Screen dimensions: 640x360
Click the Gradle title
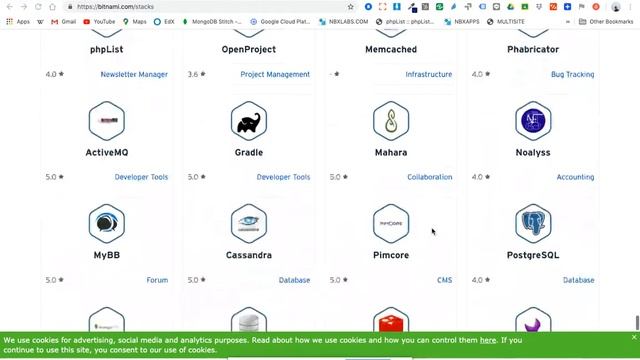point(249,153)
